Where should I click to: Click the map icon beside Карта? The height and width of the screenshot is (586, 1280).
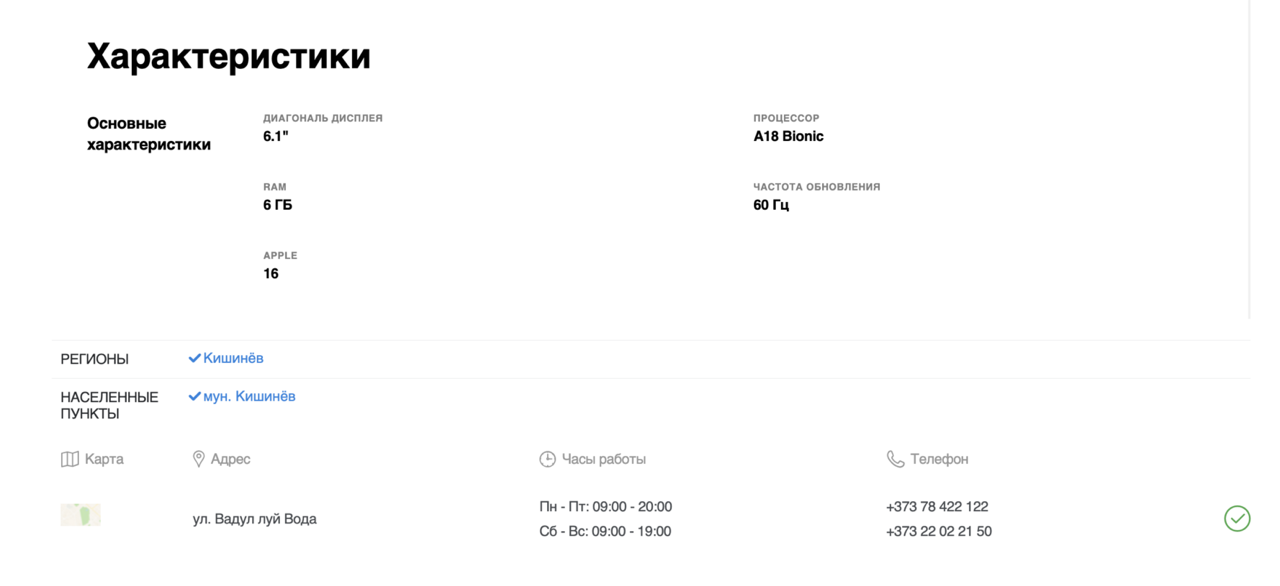pyautogui.click(x=70, y=459)
